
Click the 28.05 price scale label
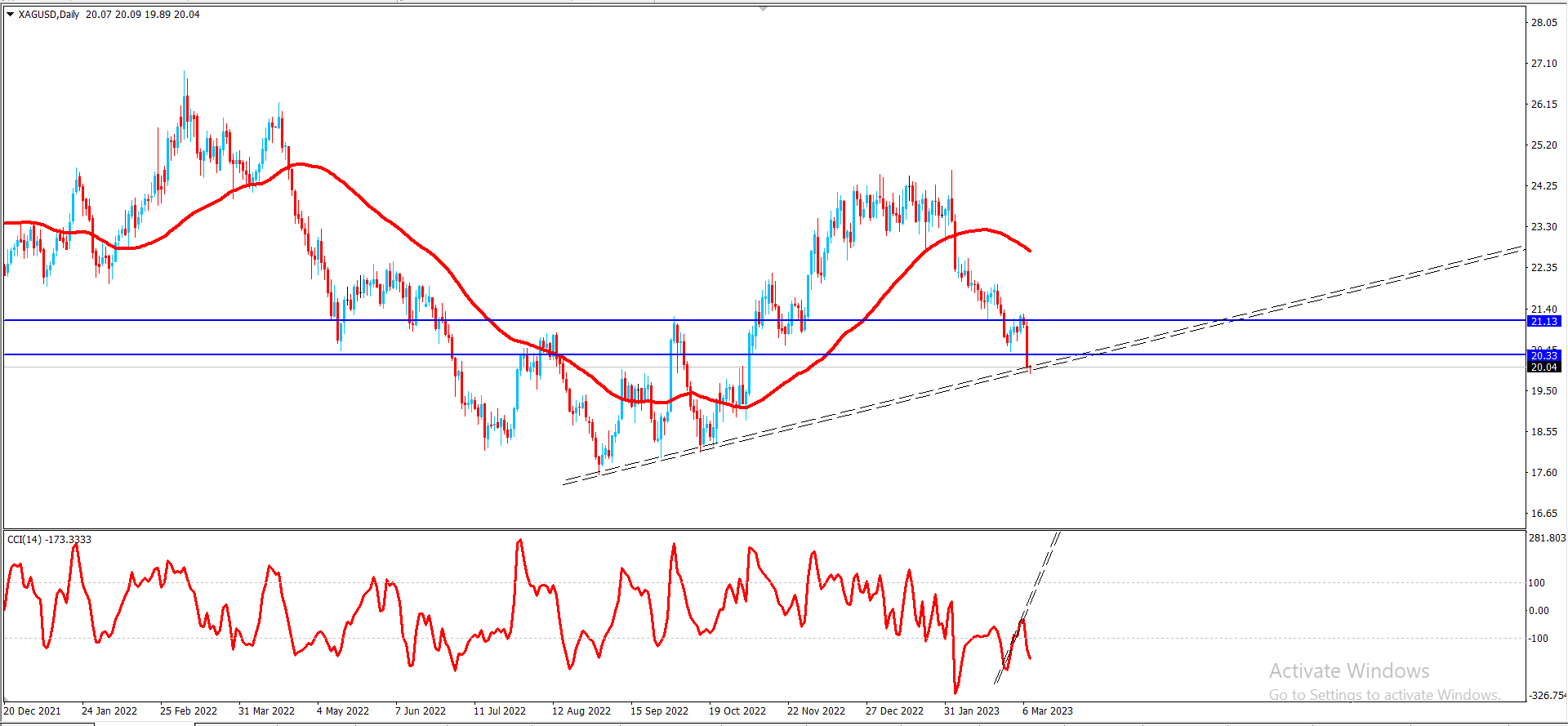pyautogui.click(x=1543, y=23)
